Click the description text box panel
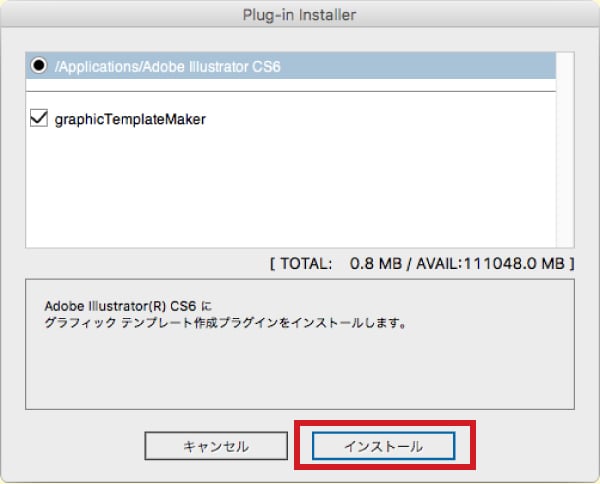Screen dimensions: 600x484 300,344
